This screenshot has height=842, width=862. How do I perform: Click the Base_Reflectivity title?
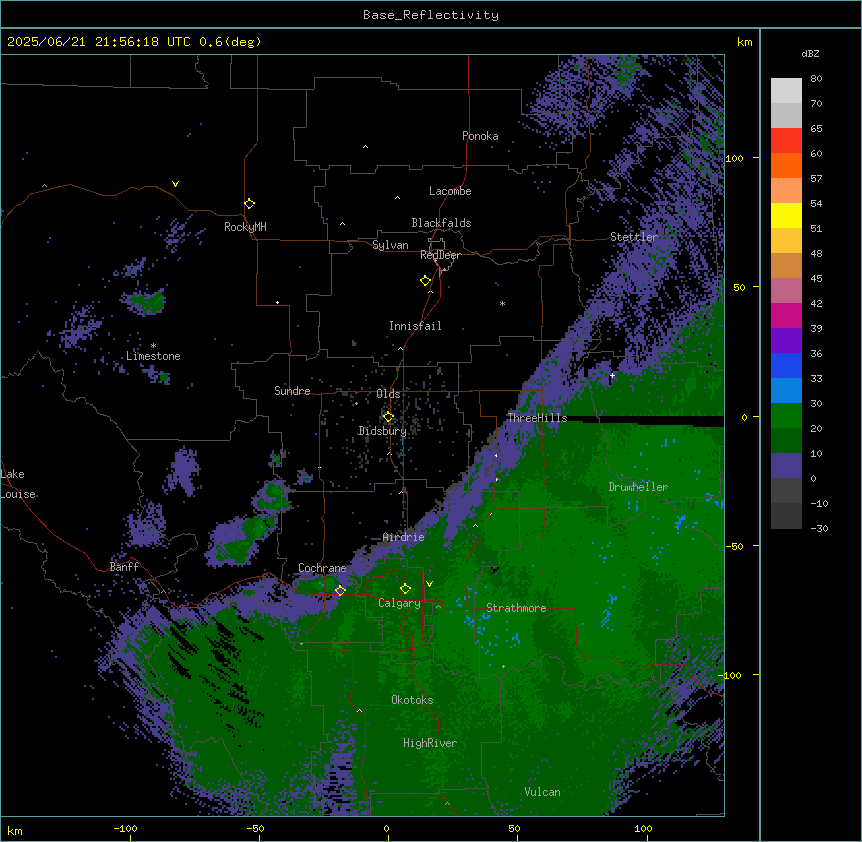point(431,15)
